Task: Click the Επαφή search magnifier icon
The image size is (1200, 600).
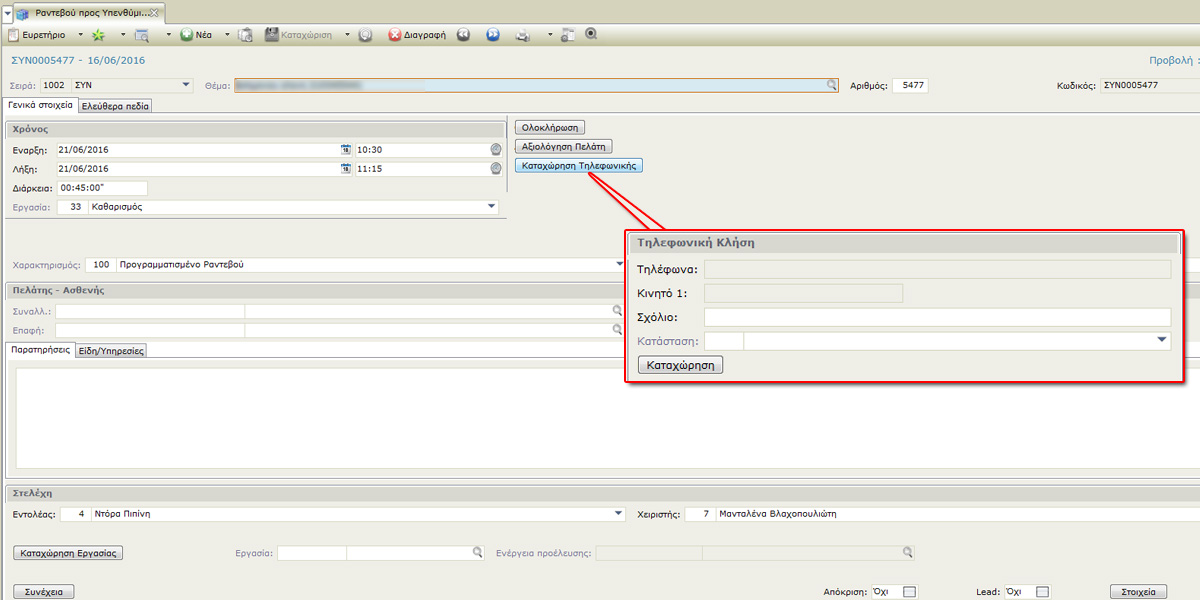Action: 617,330
